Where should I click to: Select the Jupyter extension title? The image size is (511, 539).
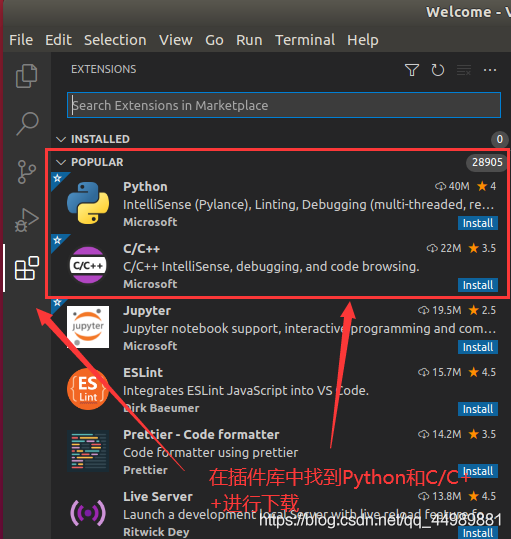point(147,311)
